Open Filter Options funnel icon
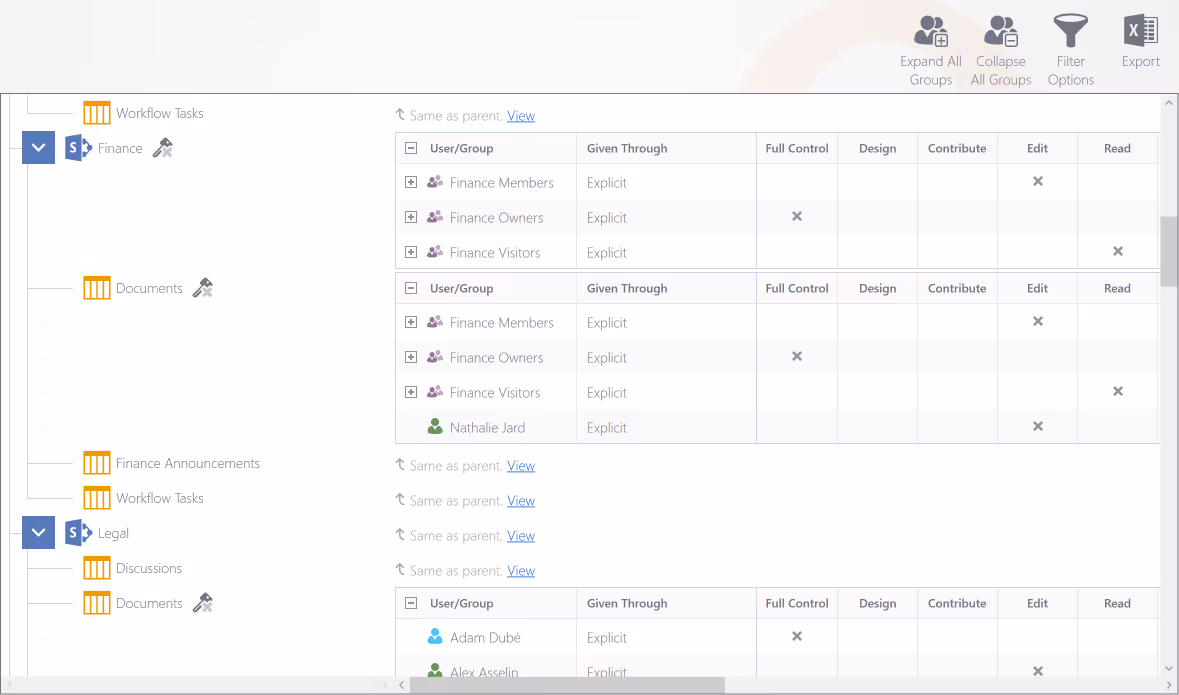Screen dimensions: 1179x695 (x=1071, y=31)
